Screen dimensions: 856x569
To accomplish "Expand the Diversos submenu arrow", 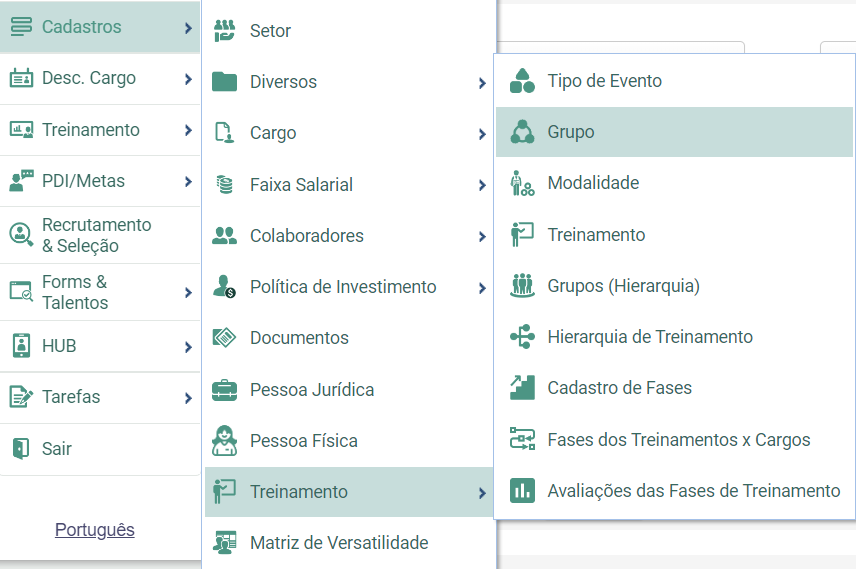I will pyautogui.click(x=482, y=83).
